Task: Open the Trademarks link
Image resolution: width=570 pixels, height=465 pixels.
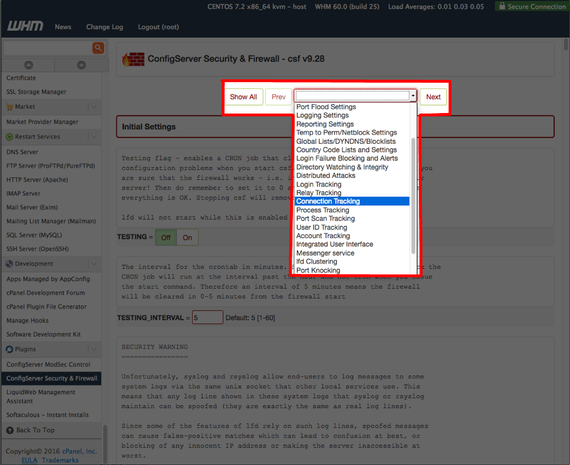Action: (60, 460)
